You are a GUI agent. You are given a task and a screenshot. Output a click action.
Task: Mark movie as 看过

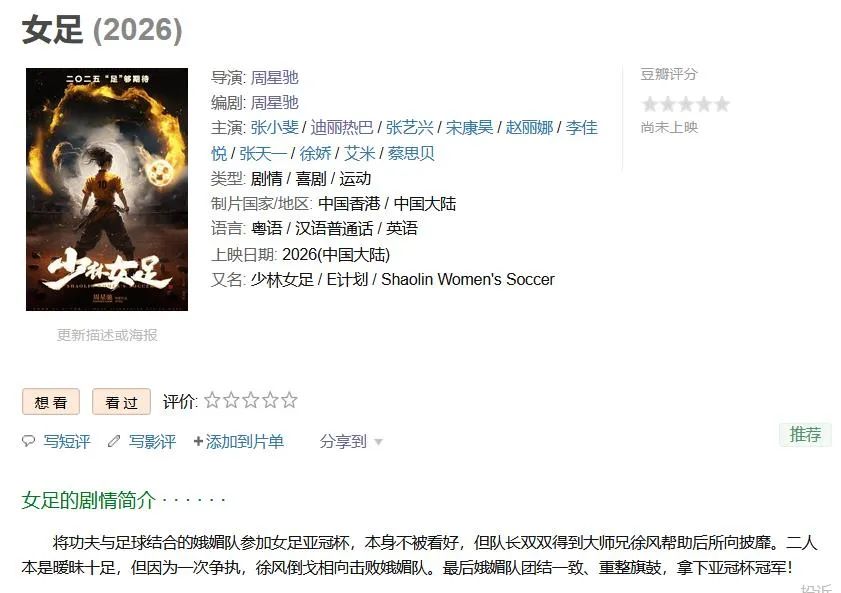121,402
